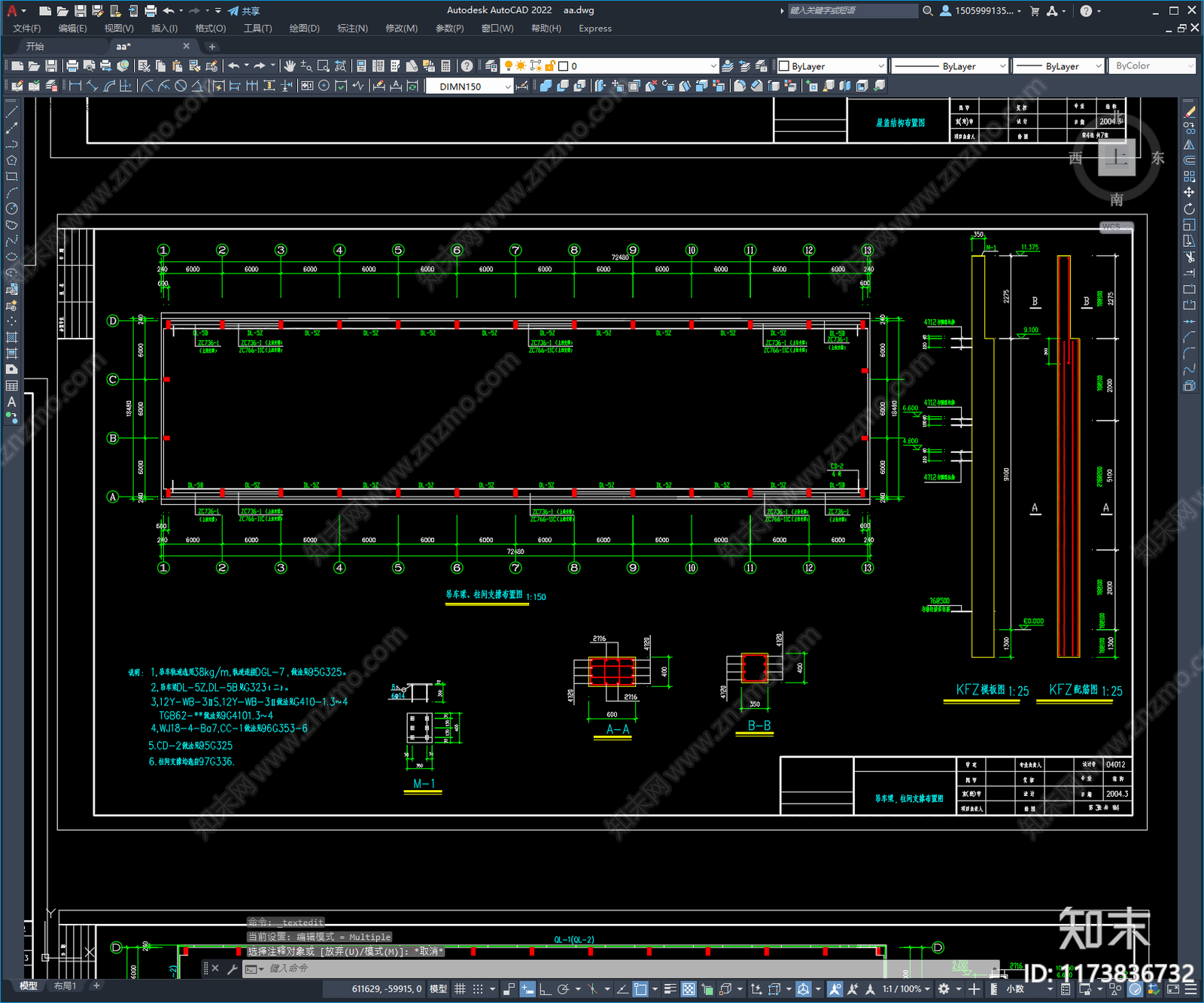Image resolution: width=1204 pixels, height=1003 pixels.
Task: Select the Line tool in left toolbar
Action: point(11,111)
